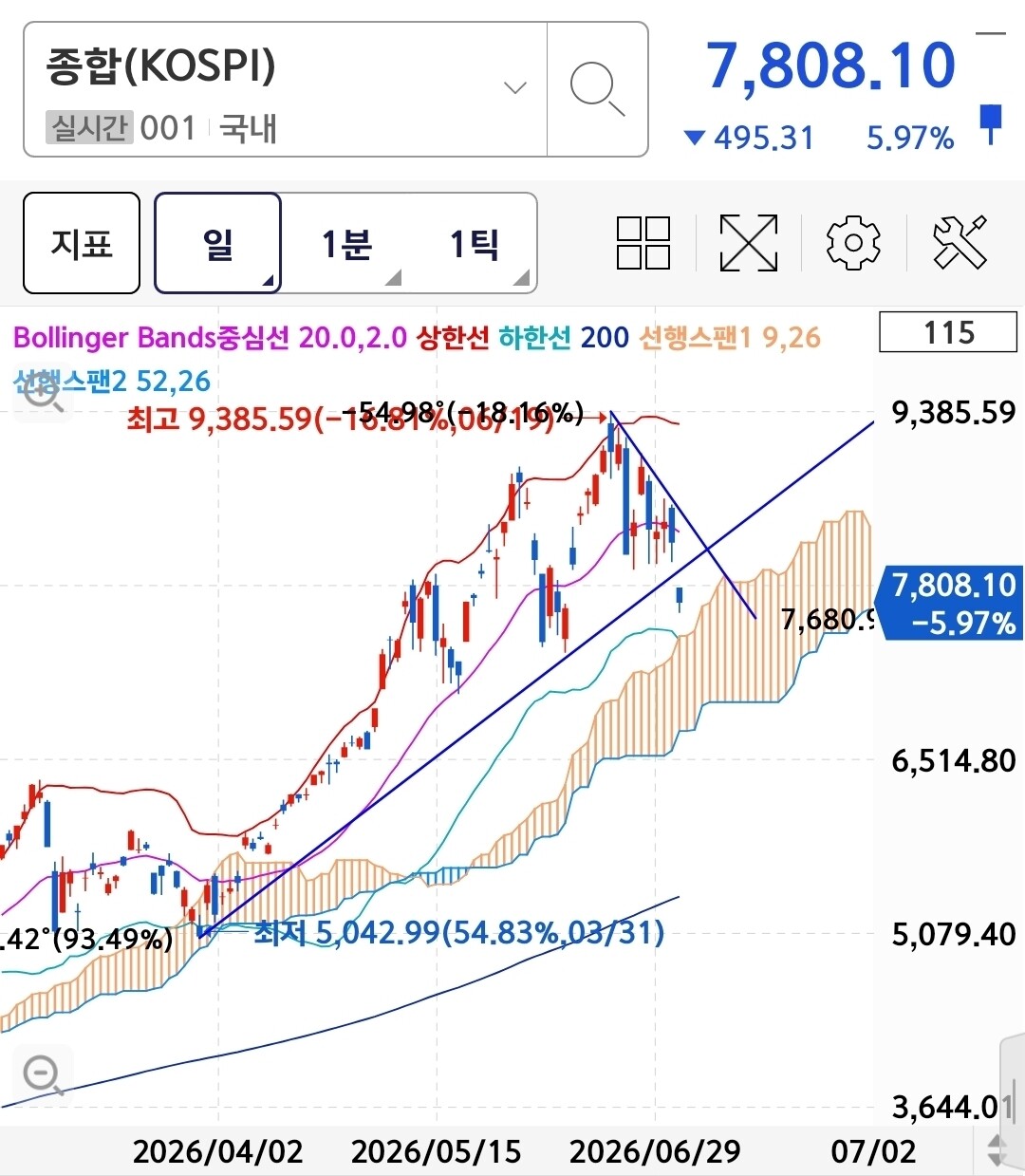Select the 일 daily chart tab
Viewport: 1025px width, 1176px height.
pyautogui.click(x=217, y=244)
